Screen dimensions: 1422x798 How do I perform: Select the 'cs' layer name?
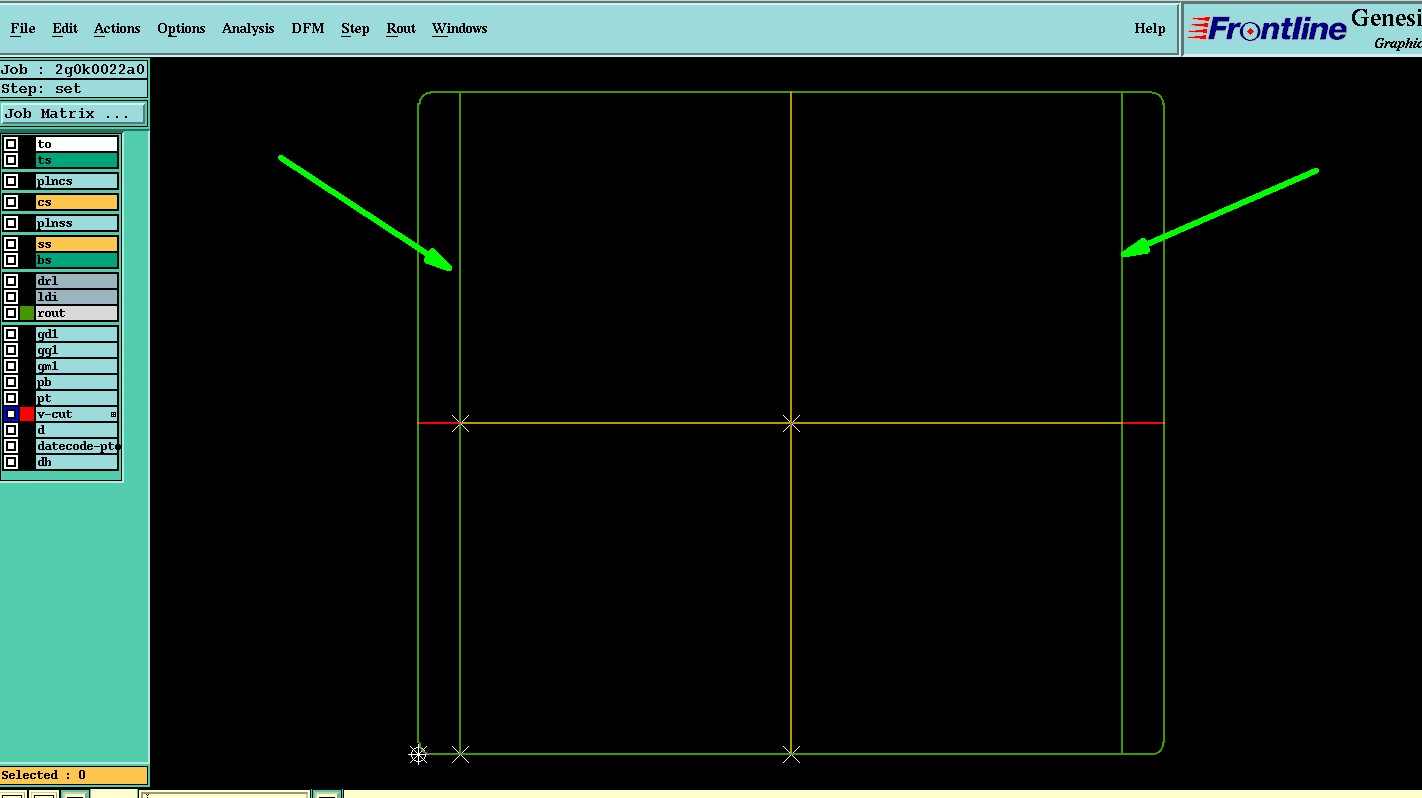coord(77,202)
